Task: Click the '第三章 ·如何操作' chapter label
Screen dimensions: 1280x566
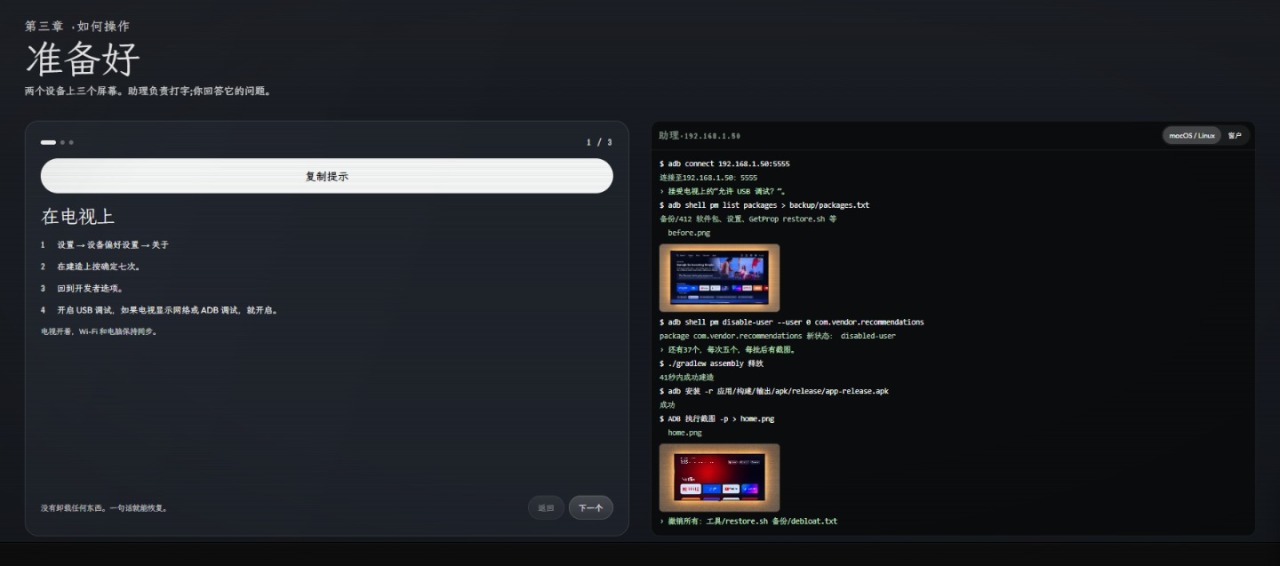Action: [78, 26]
